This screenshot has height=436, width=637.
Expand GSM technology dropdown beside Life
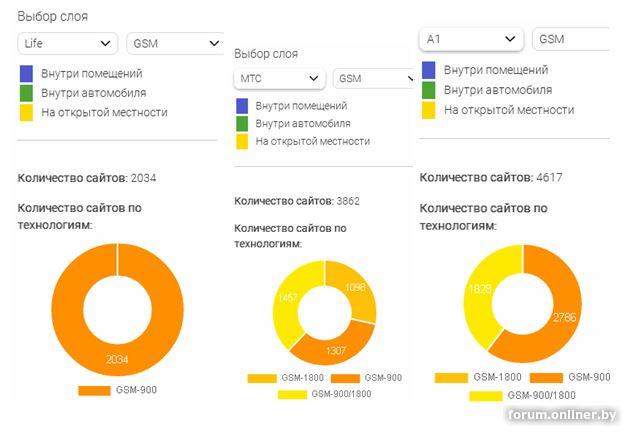pyautogui.click(x=176, y=43)
